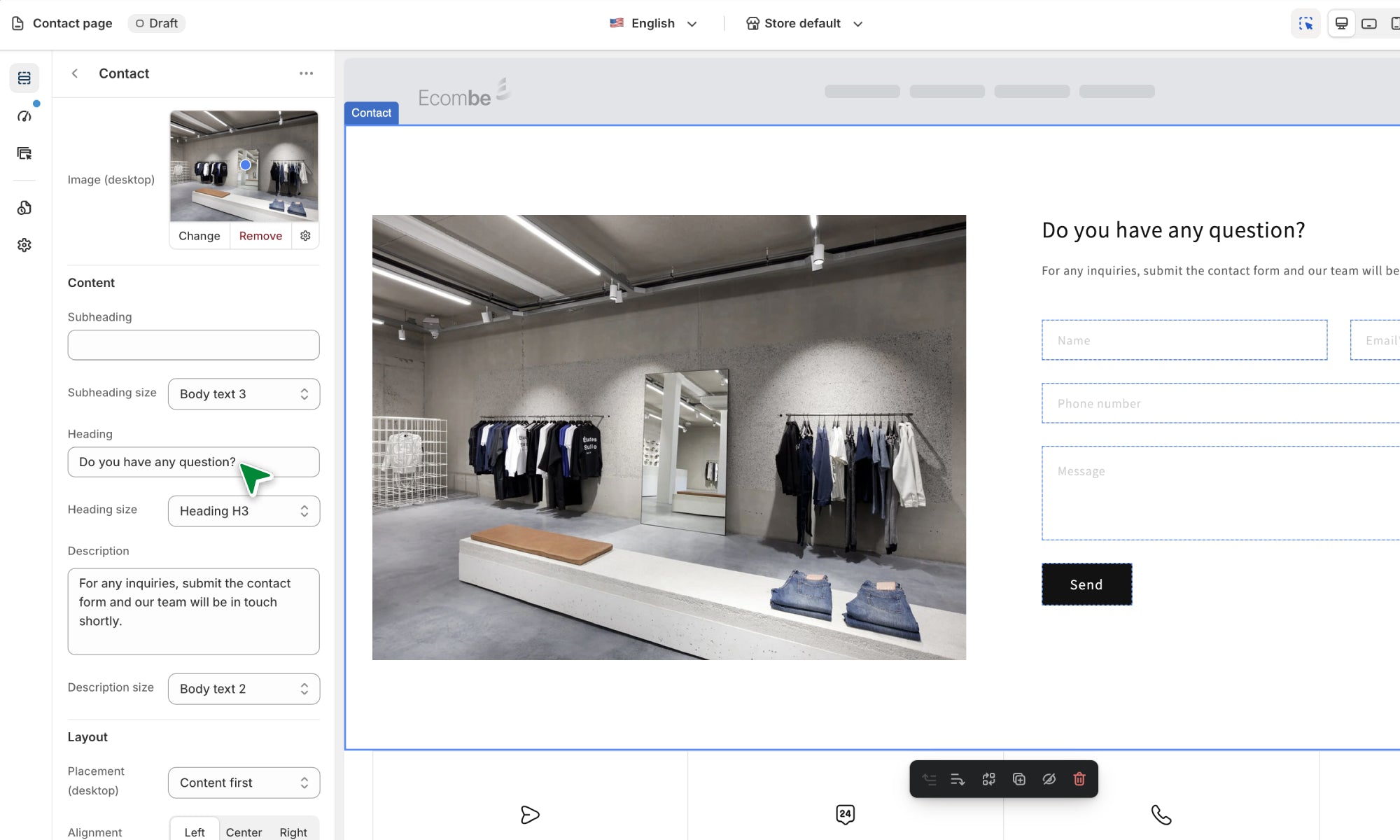Image resolution: width=1400 pixels, height=840 pixels.
Task: Delete section with red trash icon
Action: 1079,779
